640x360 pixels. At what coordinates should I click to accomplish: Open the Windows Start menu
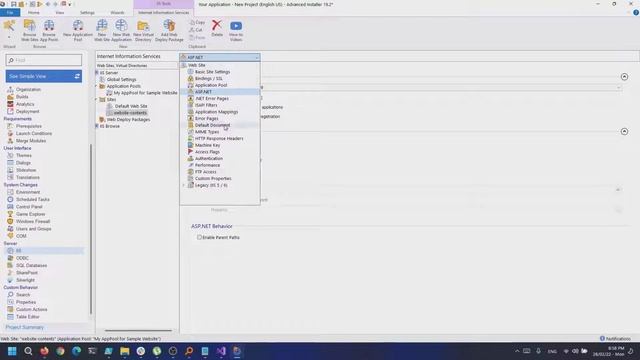tap(12, 351)
